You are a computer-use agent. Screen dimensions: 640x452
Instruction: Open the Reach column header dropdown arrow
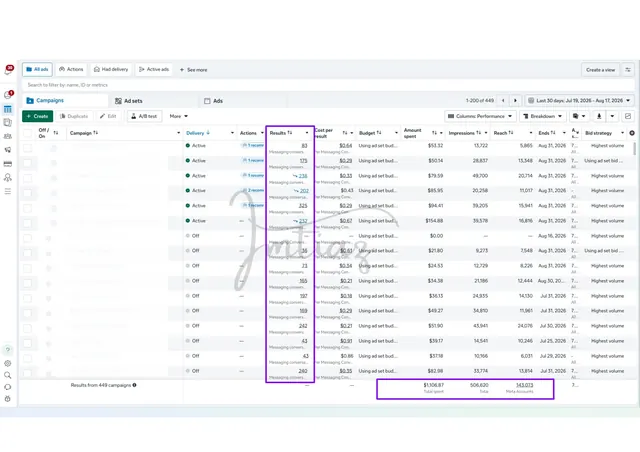(531, 133)
